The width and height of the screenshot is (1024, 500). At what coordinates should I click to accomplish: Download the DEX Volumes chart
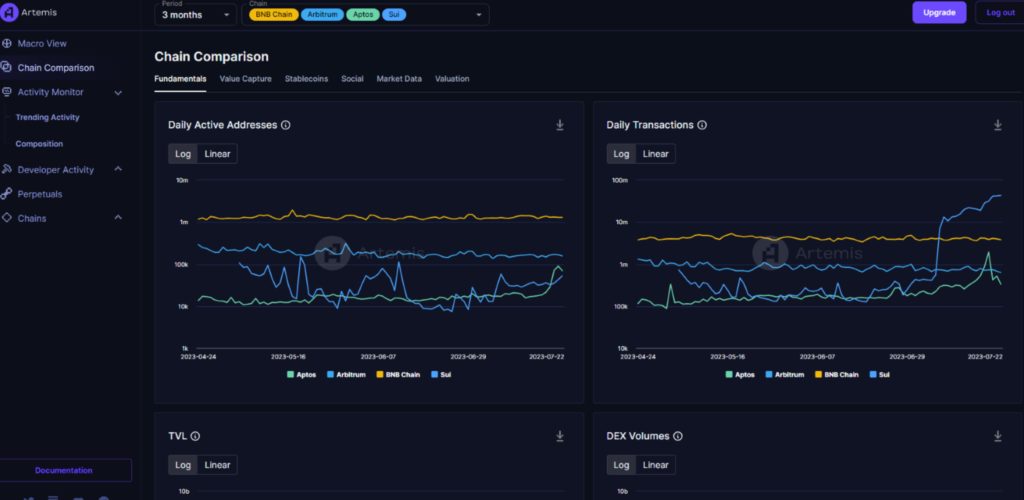tap(997, 436)
